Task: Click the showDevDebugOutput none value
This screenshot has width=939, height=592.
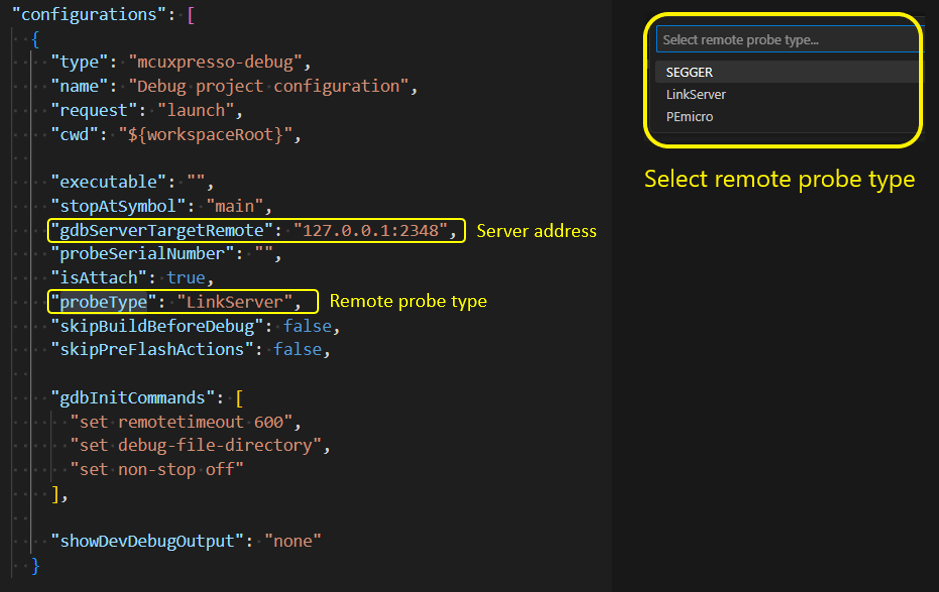Action: [294, 540]
